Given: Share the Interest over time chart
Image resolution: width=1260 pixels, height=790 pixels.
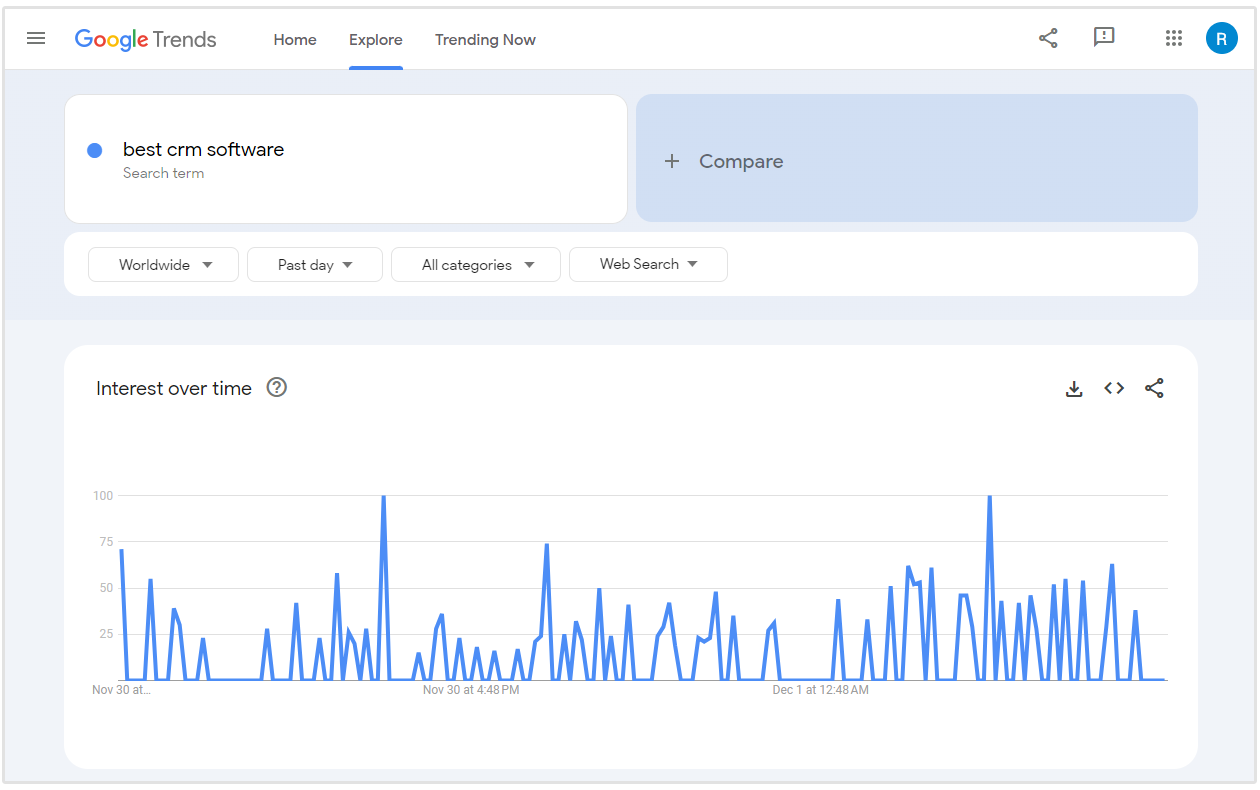Looking at the screenshot, I should 1154,389.
